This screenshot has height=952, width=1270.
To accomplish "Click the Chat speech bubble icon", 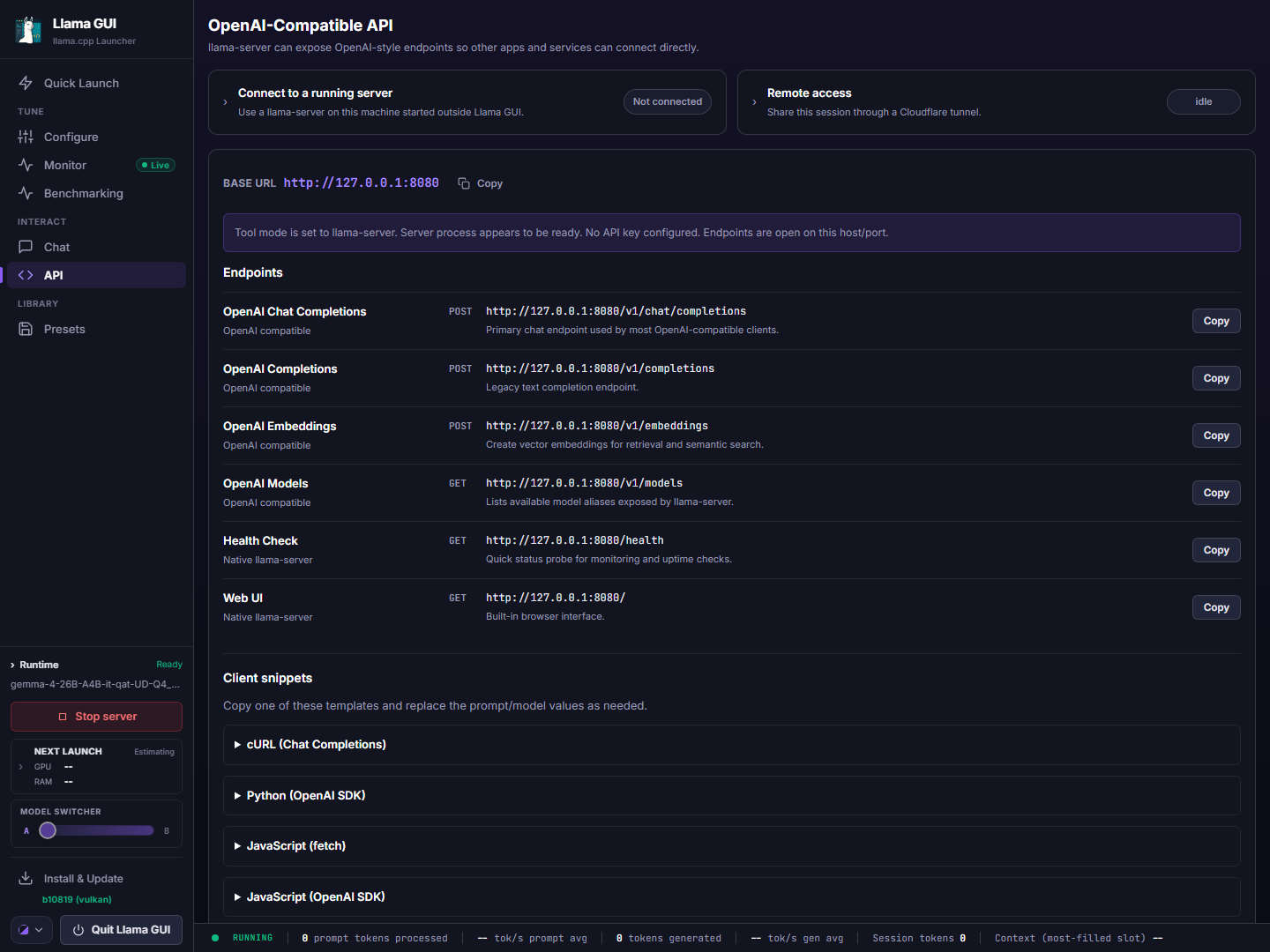I will pos(26,247).
